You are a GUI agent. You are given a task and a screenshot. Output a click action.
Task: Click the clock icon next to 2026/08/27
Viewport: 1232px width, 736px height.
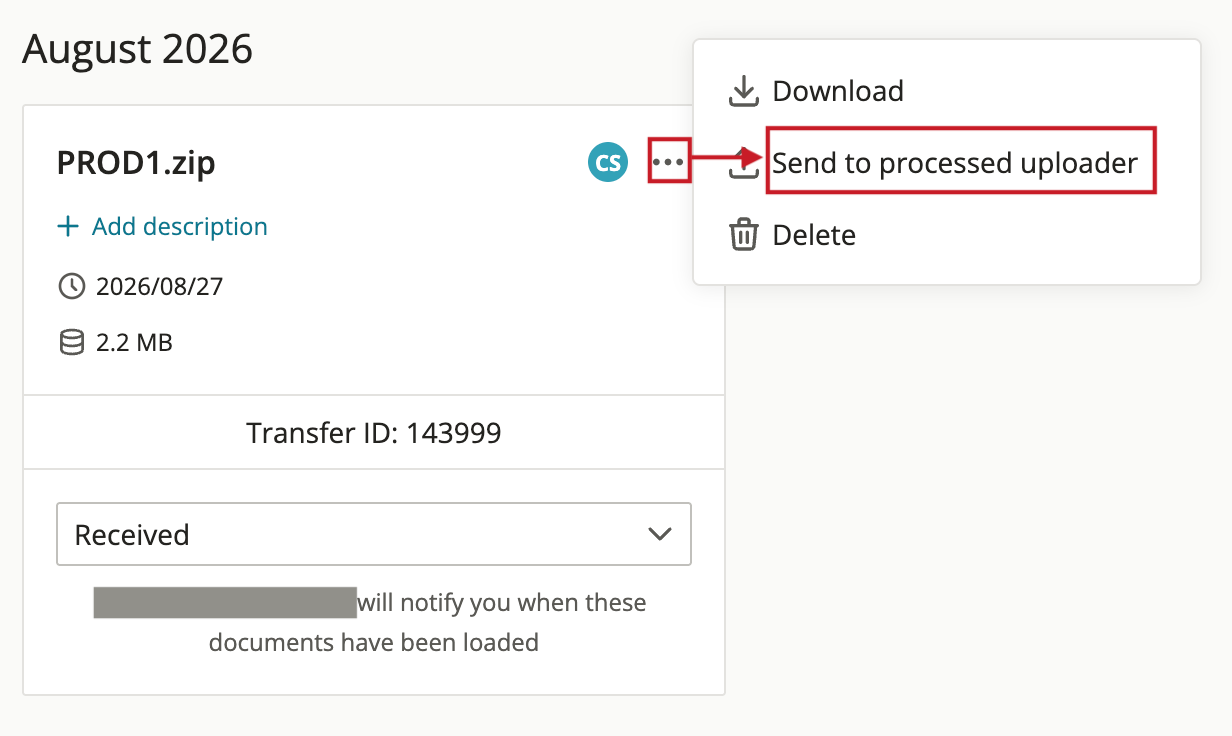point(72,287)
